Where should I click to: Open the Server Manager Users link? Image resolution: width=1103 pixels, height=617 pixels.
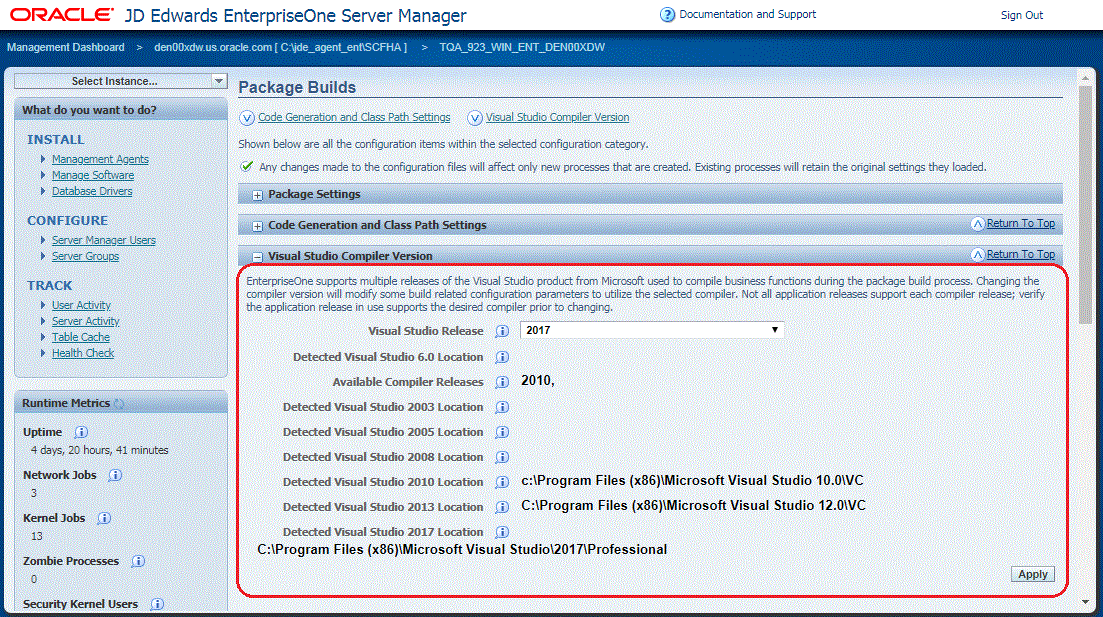(103, 240)
